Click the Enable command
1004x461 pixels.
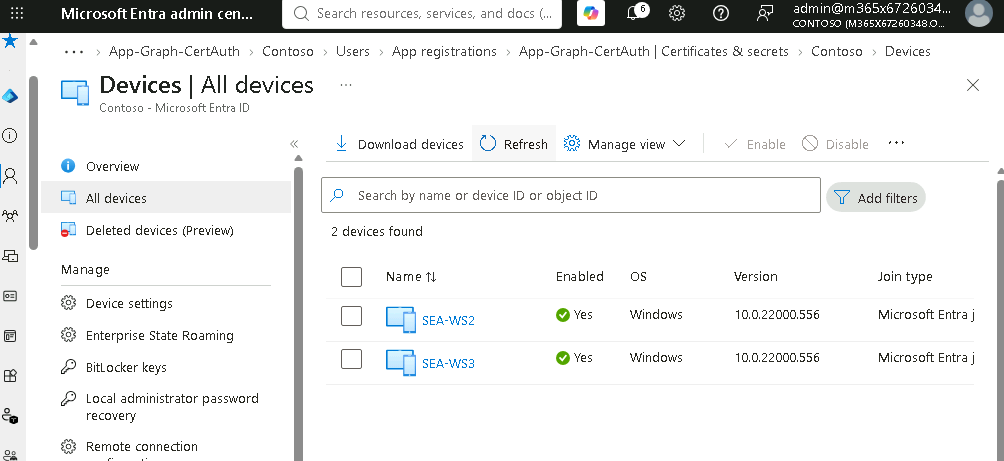click(754, 144)
